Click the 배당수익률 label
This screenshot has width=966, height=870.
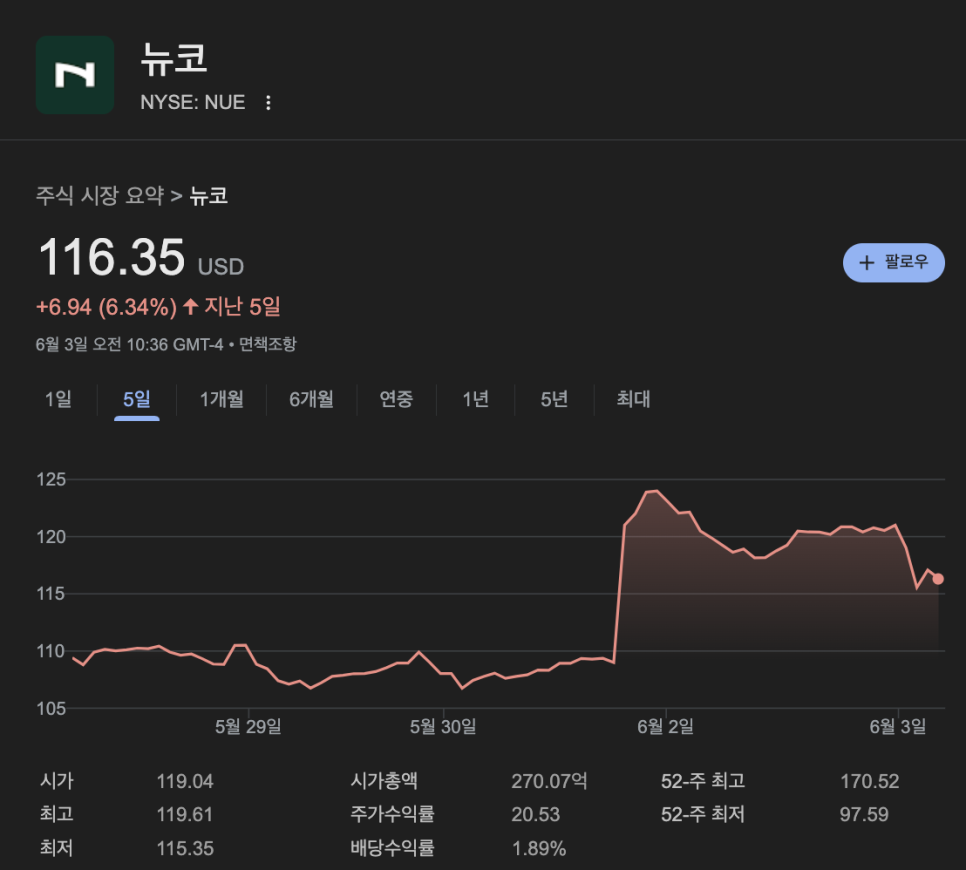point(392,848)
